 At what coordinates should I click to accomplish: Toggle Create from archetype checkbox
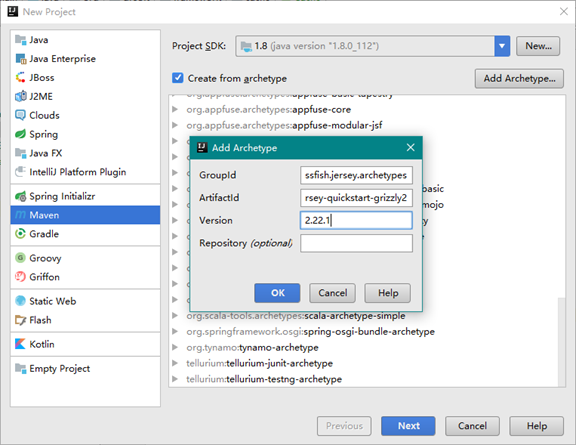tap(178, 78)
